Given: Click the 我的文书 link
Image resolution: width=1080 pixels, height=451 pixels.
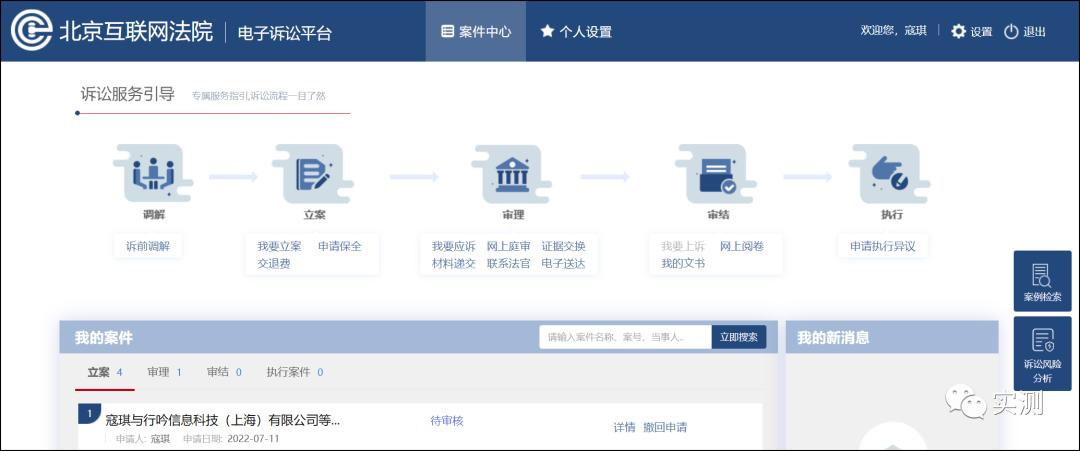Looking at the screenshot, I should pos(683,263).
